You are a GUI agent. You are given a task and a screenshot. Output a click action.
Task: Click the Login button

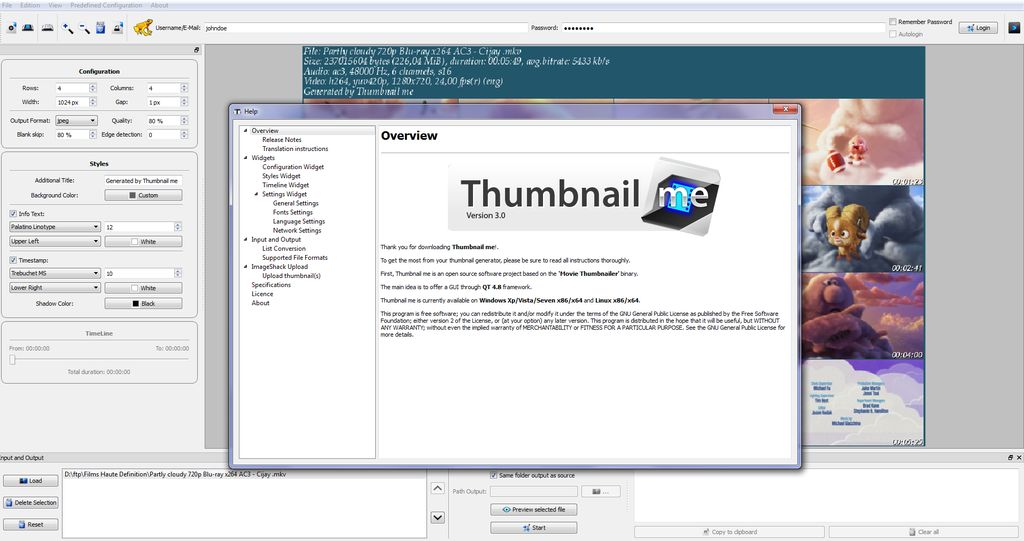coord(978,27)
